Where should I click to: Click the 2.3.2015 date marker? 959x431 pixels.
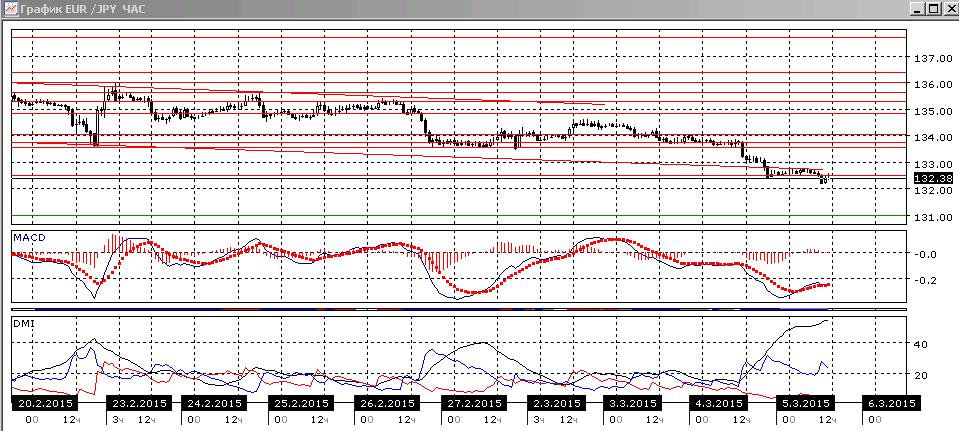point(556,403)
